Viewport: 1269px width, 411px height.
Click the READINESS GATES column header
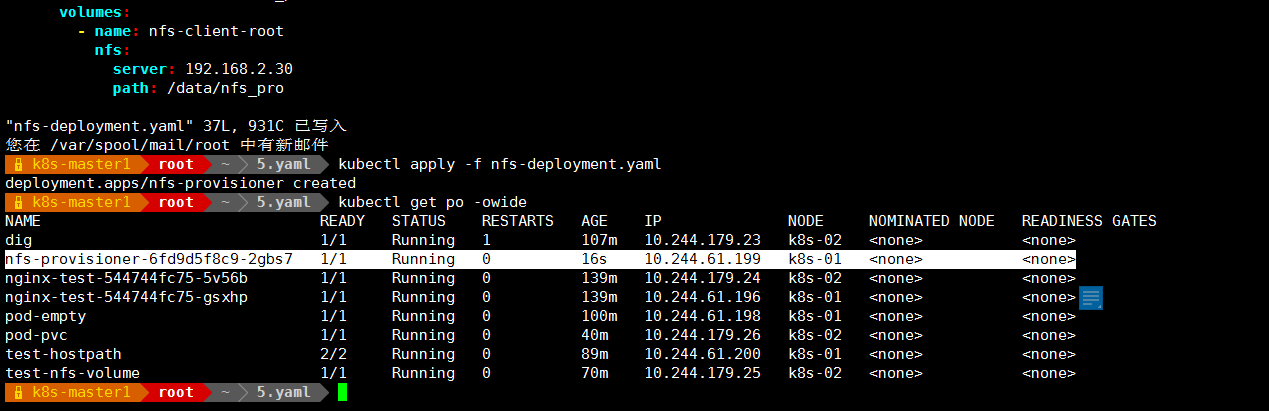(x=1089, y=221)
